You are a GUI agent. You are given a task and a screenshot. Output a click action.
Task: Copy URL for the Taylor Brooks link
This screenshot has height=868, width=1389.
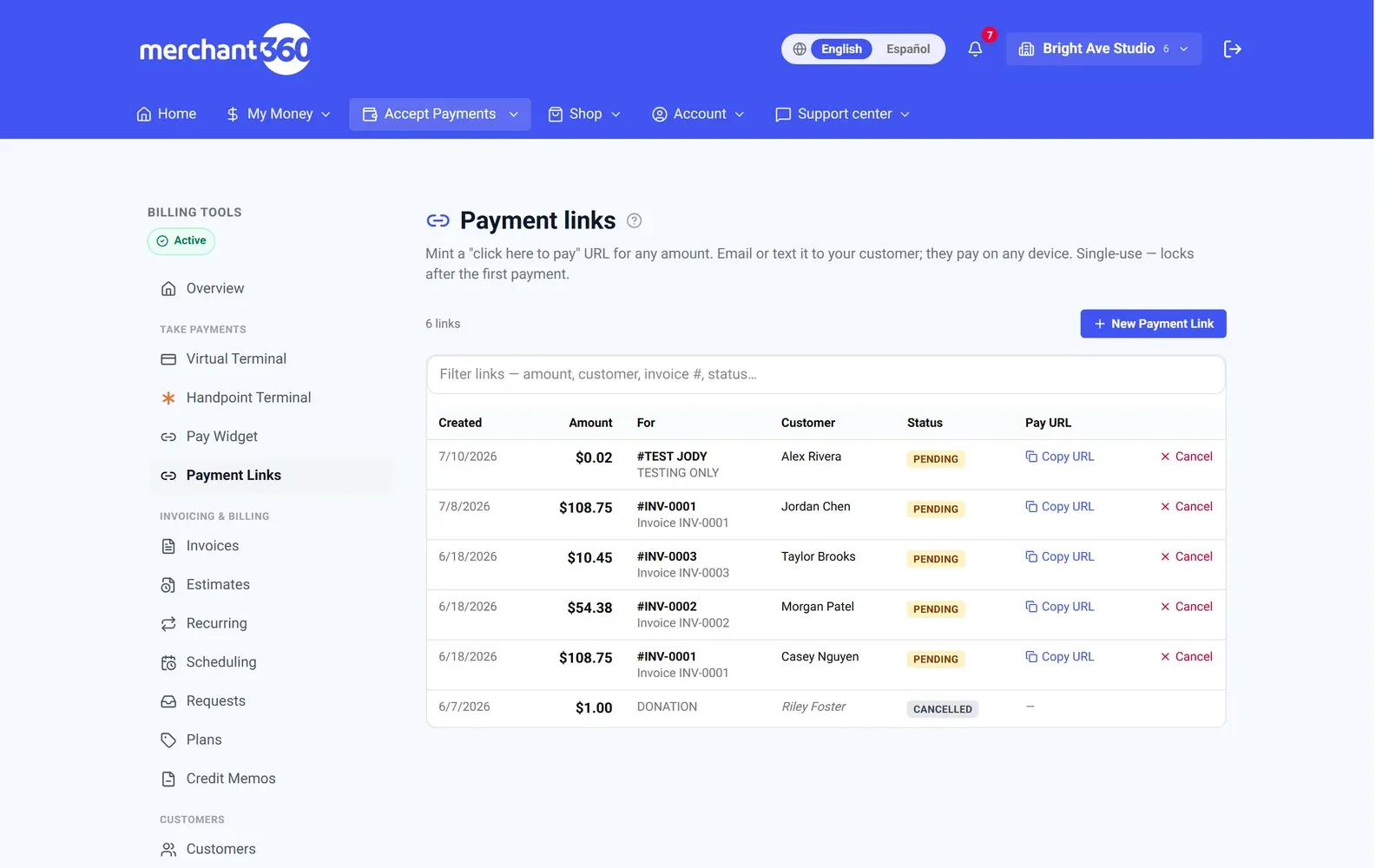coord(1060,557)
